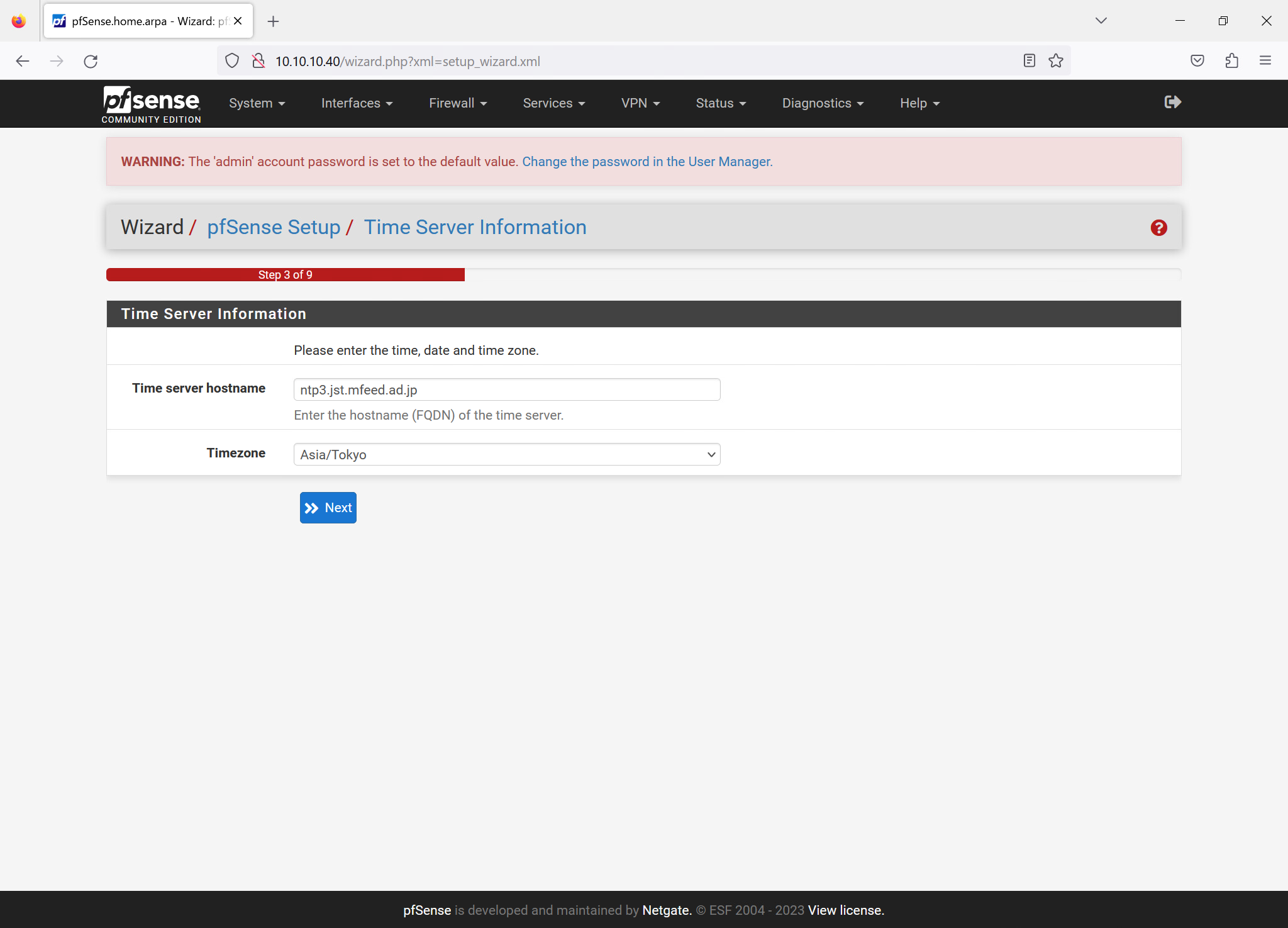The height and width of the screenshot is (928, 1288).
Task: Expand the Diagnostics menu
Action: click(823, 103)
